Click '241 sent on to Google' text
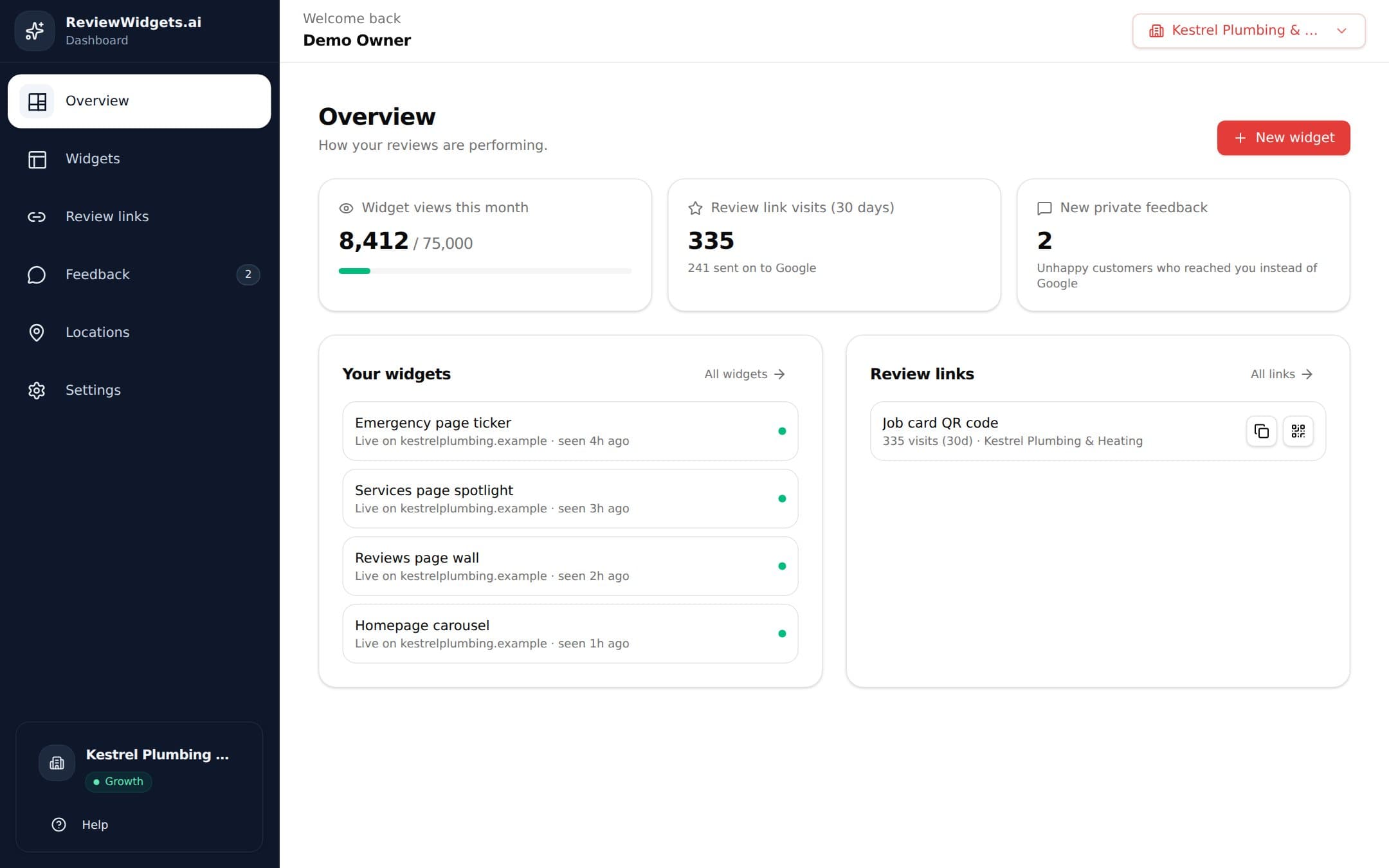 pos(752,268)
